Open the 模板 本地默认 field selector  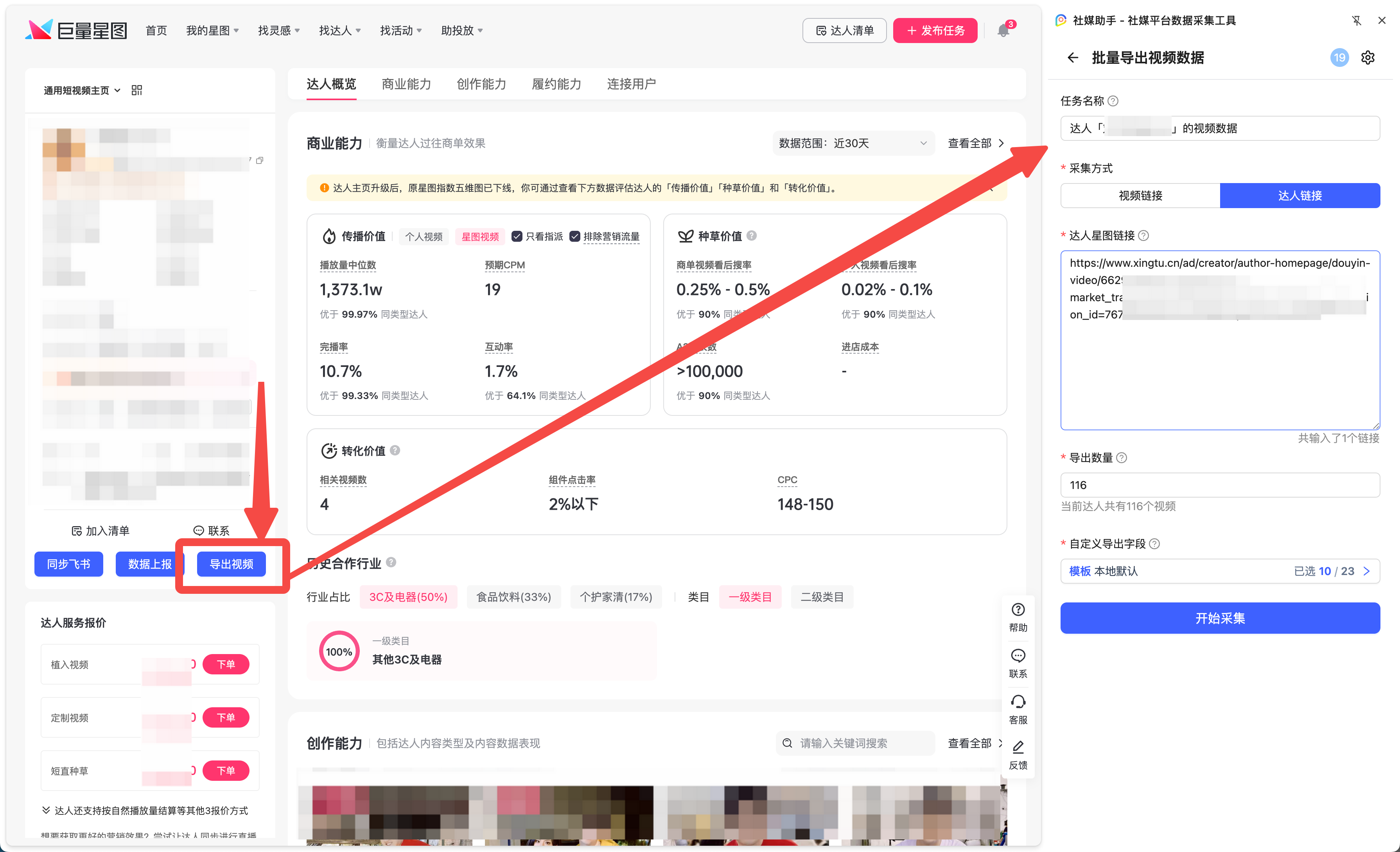point(1220,571)
